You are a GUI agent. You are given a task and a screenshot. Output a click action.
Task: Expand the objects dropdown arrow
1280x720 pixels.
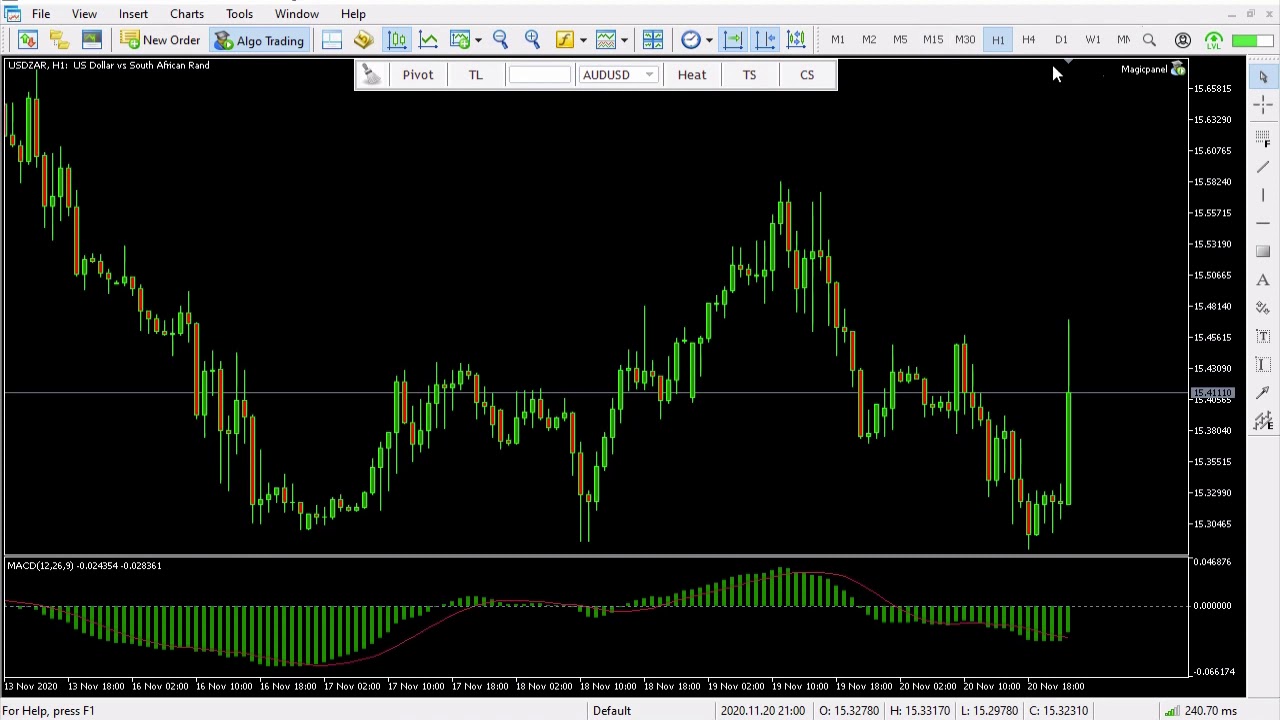624,40
